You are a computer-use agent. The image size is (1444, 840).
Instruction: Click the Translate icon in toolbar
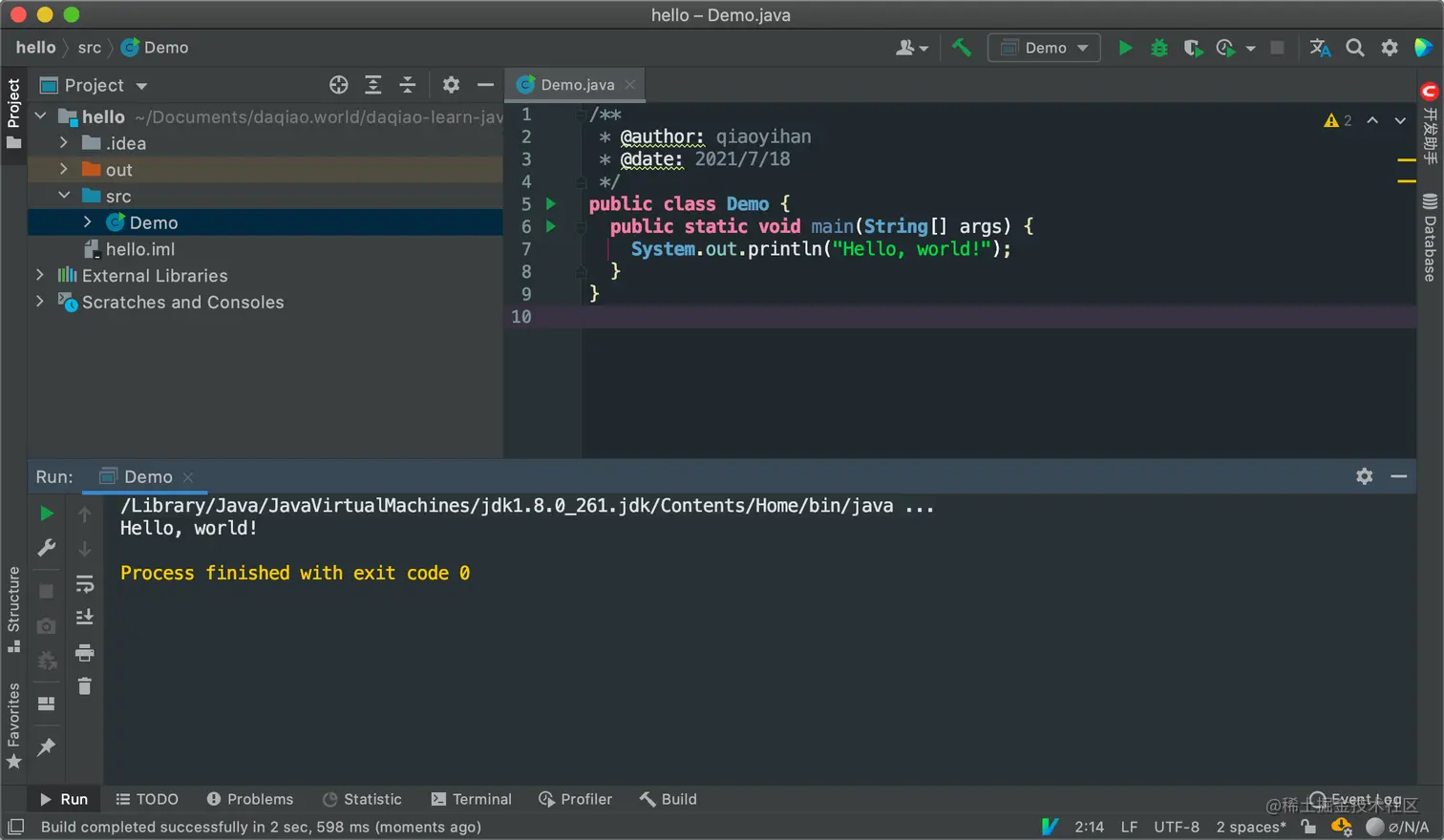(x=1320, y=48)
